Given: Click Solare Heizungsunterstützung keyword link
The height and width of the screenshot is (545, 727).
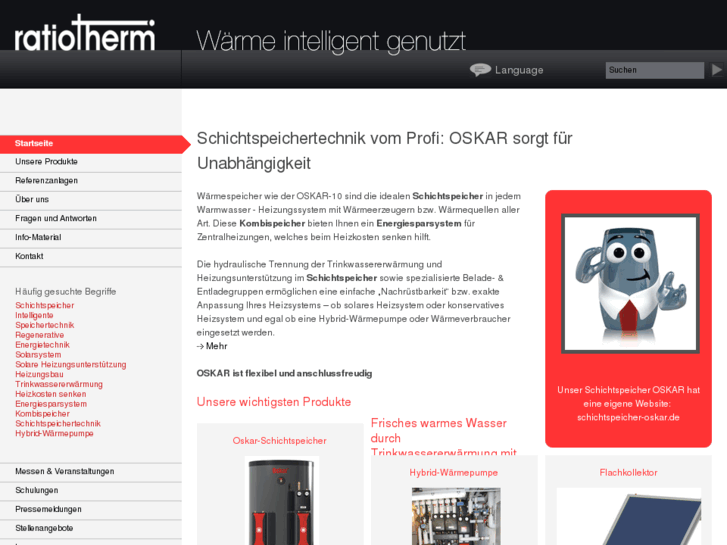Looking at the screenshot, I should coord(70,365).
